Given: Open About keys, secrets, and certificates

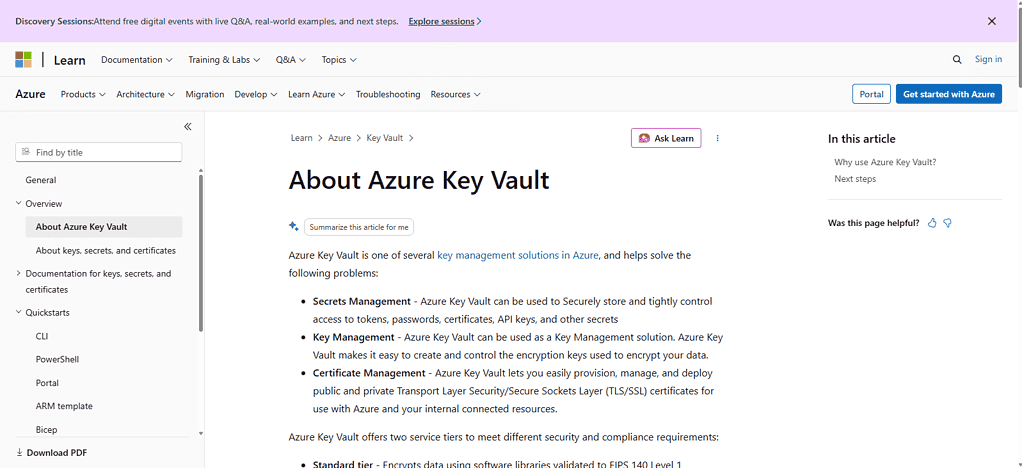Looking at the screenshot, I should [x=106, y=250].
